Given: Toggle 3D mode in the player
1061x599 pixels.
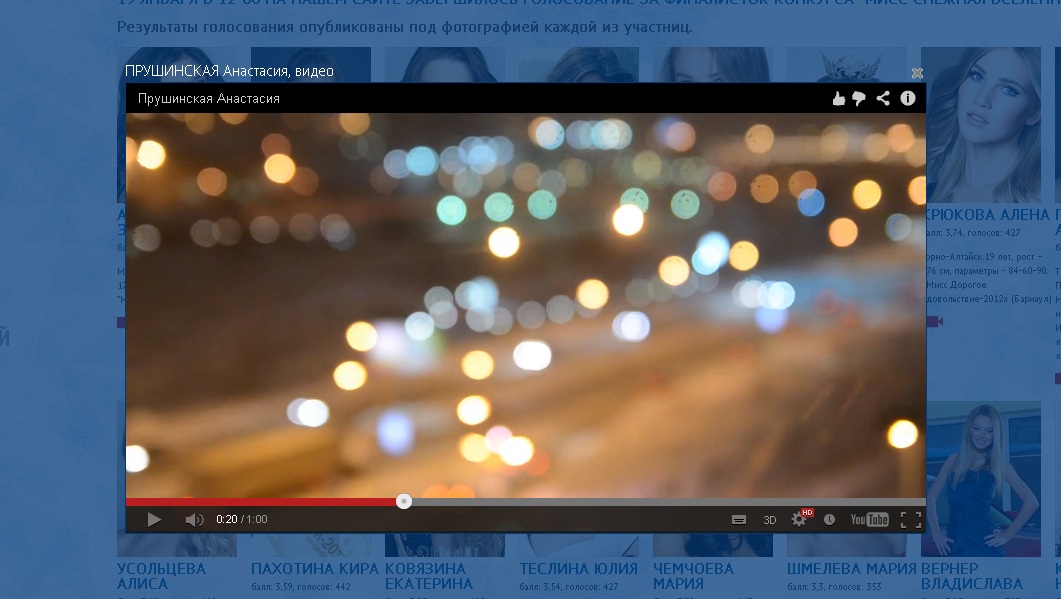Looking at the screenshot, I should point(769,520).
